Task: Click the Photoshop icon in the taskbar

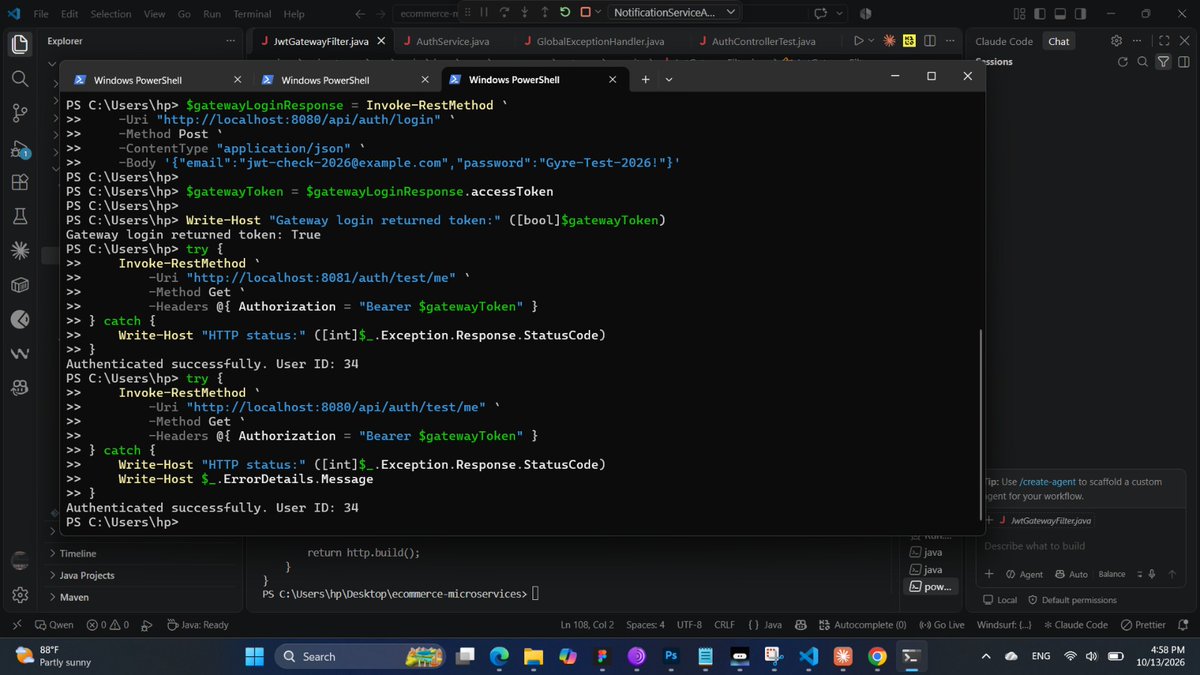Action: pos(671,656)
